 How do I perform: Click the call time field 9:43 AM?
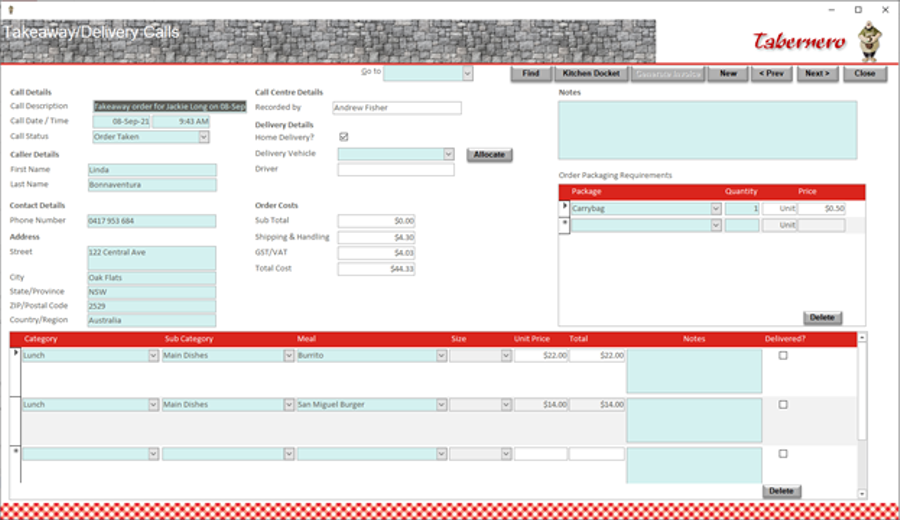pyautogui.click(x=181, y=121)
